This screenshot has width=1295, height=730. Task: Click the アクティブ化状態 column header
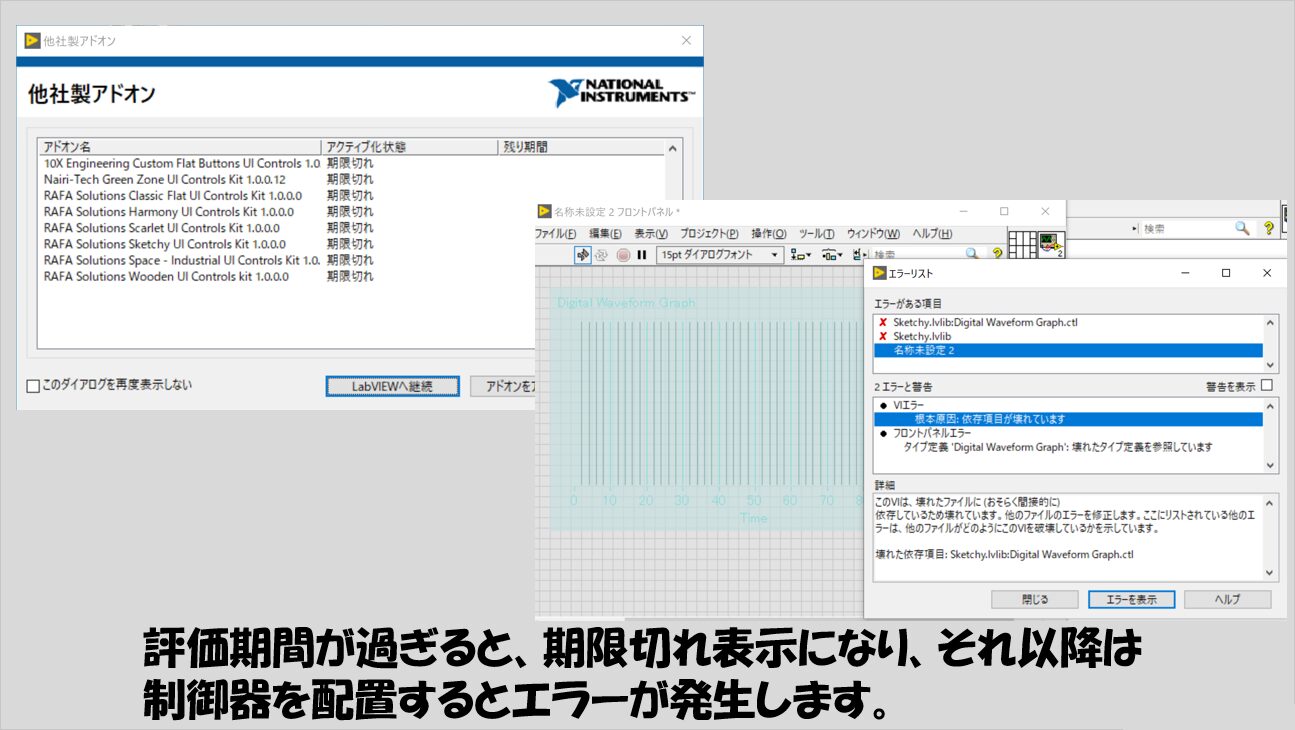click(409, 147)
